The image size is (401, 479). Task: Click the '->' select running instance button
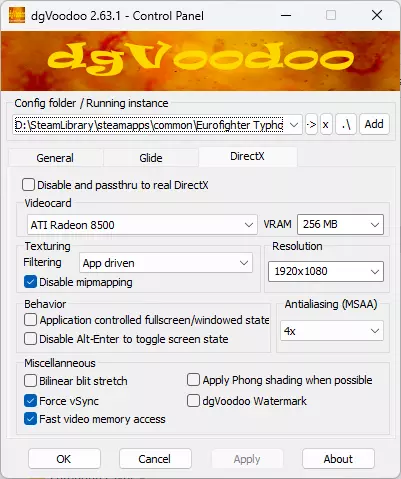pos(311,125)
